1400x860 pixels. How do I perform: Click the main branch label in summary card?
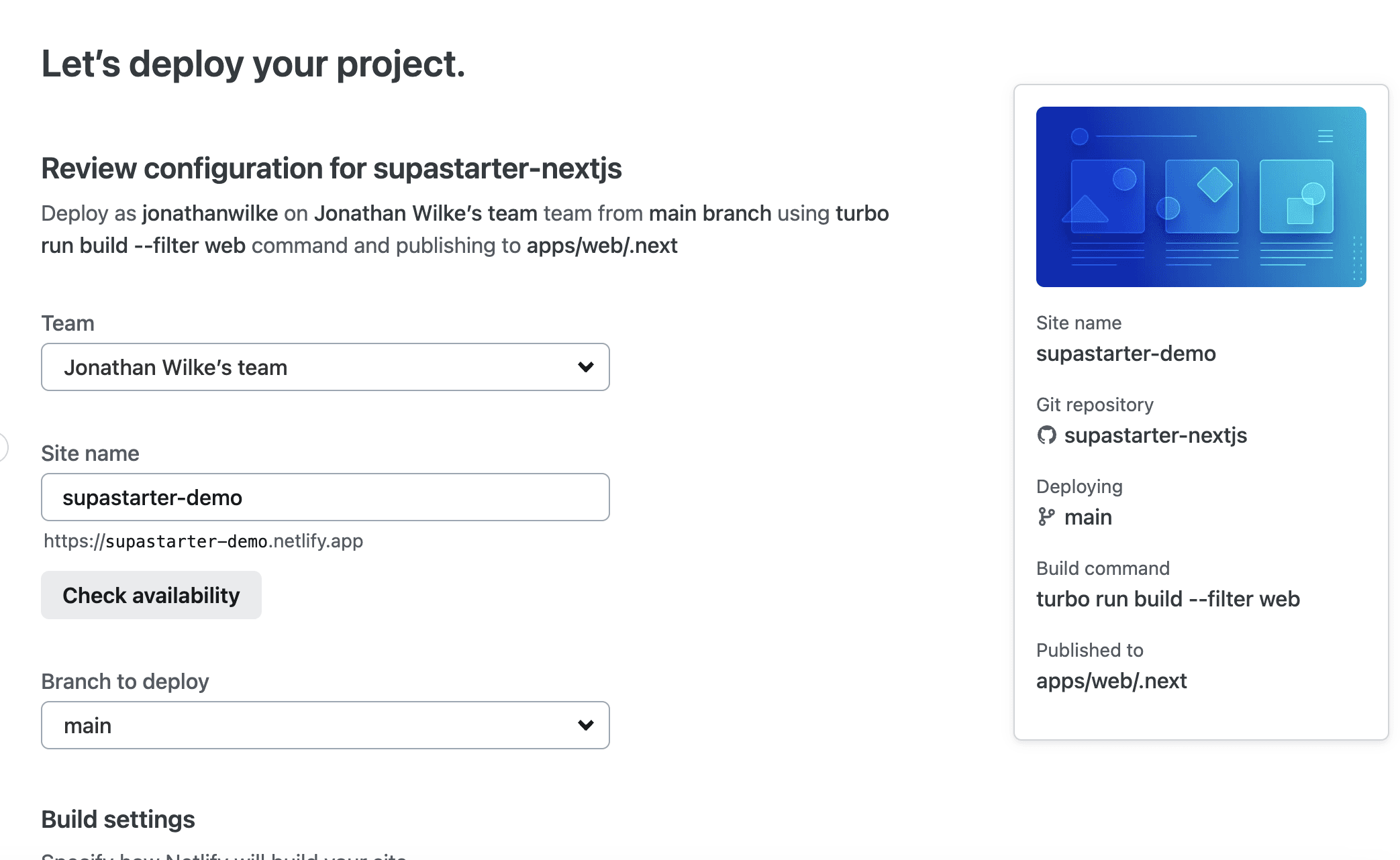pyautogui.click(x=1088, y=517)
